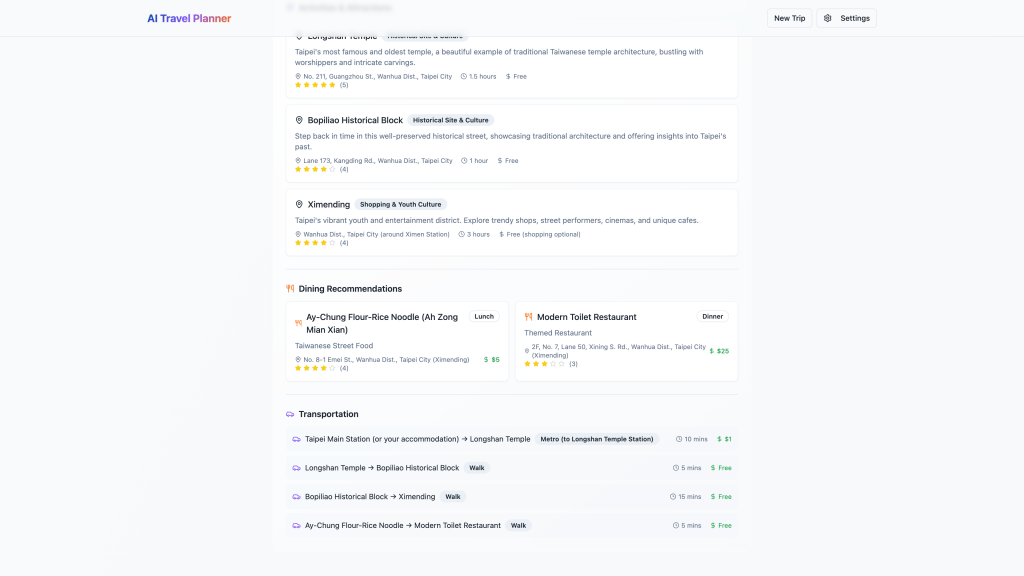This screenshot has height=576, width=1024.
Task: Click the Bopiliao Historical Block star rating
Action: click(x=316, y=169)
